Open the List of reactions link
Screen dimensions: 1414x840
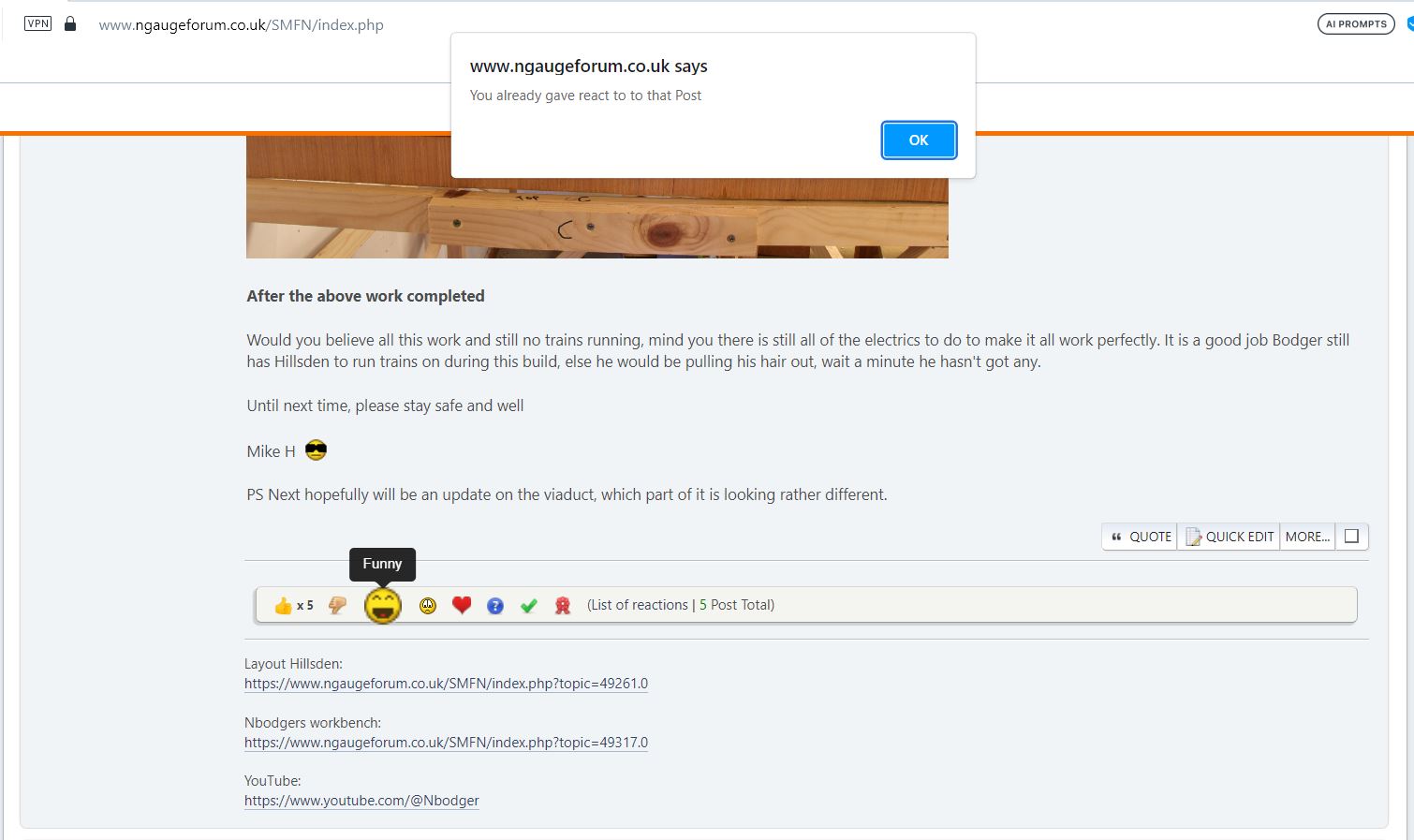pos(638,605)
